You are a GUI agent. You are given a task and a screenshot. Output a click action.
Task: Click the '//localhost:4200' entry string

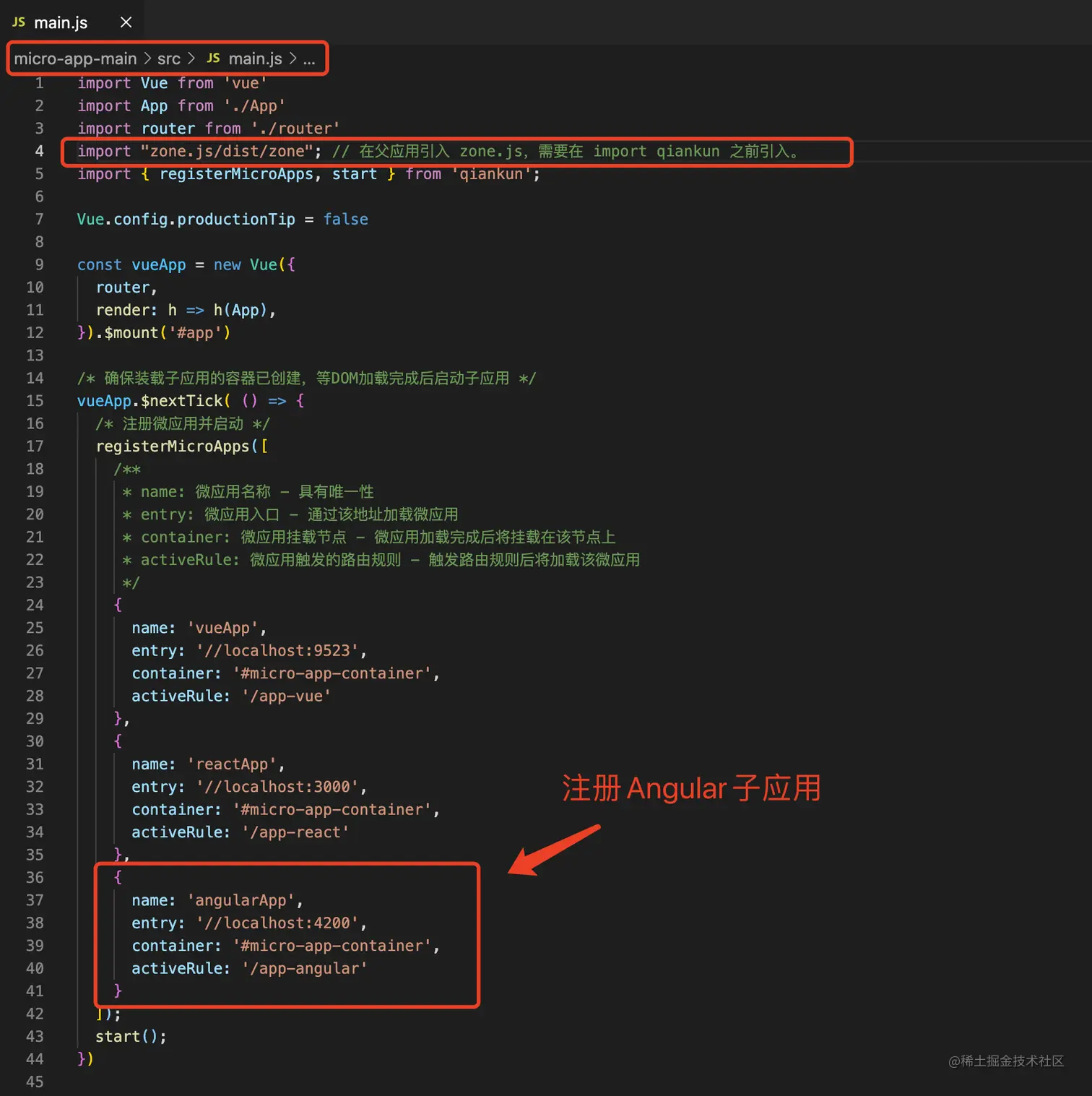(277, 923)
